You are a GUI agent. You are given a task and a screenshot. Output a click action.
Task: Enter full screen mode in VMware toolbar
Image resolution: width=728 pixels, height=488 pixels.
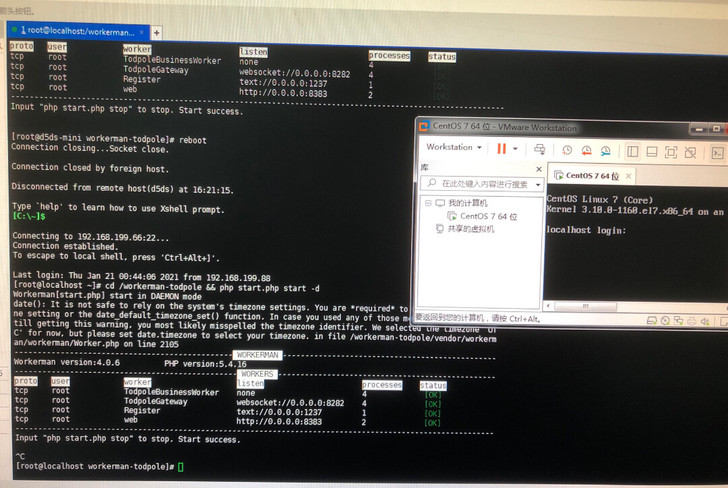coord(670,152)
